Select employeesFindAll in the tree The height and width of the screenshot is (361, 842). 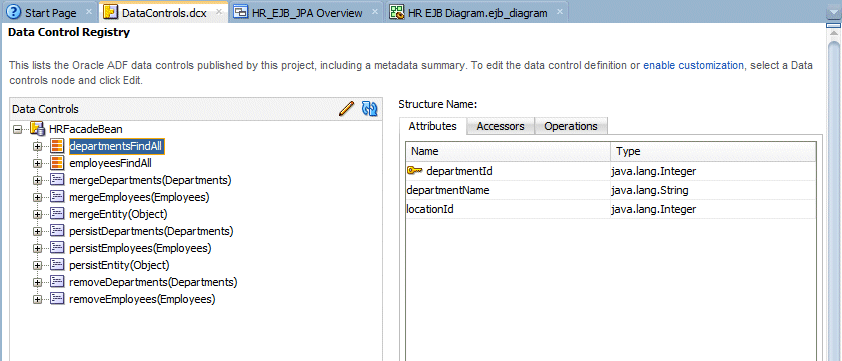point(110,163)
